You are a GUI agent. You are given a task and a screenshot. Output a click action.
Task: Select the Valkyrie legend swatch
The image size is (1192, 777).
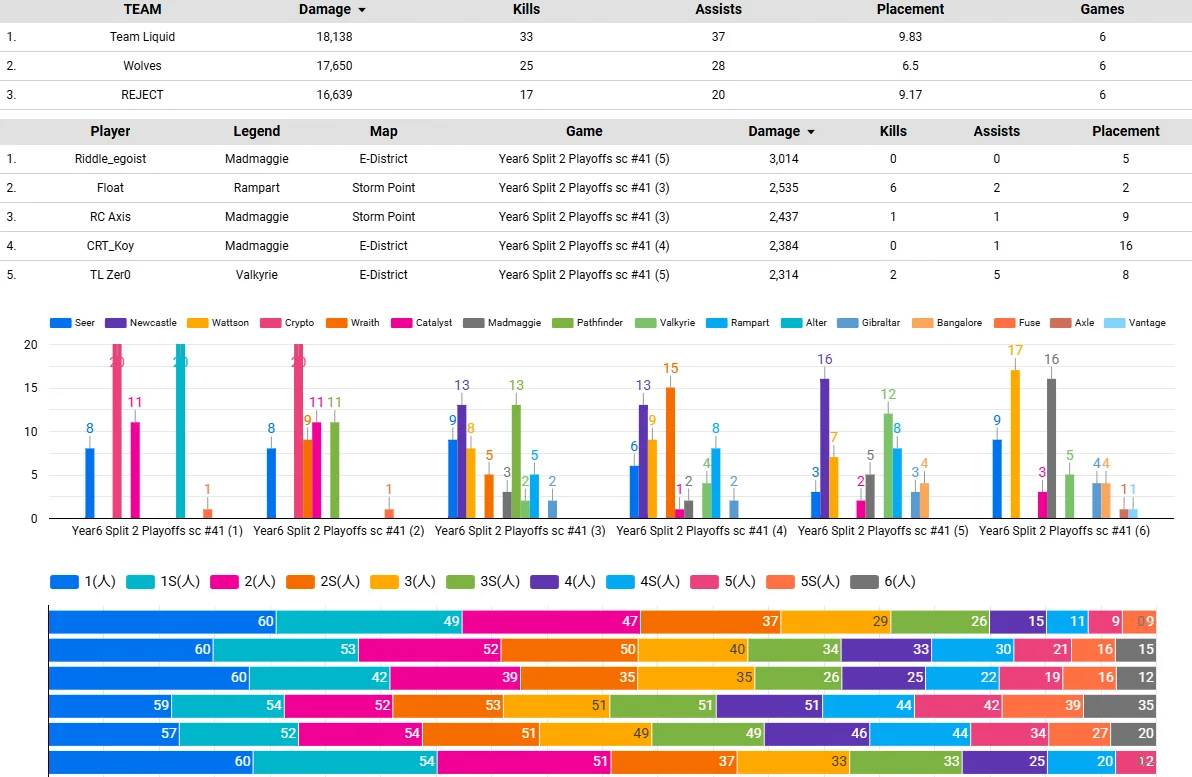click(x=645, y=323)
